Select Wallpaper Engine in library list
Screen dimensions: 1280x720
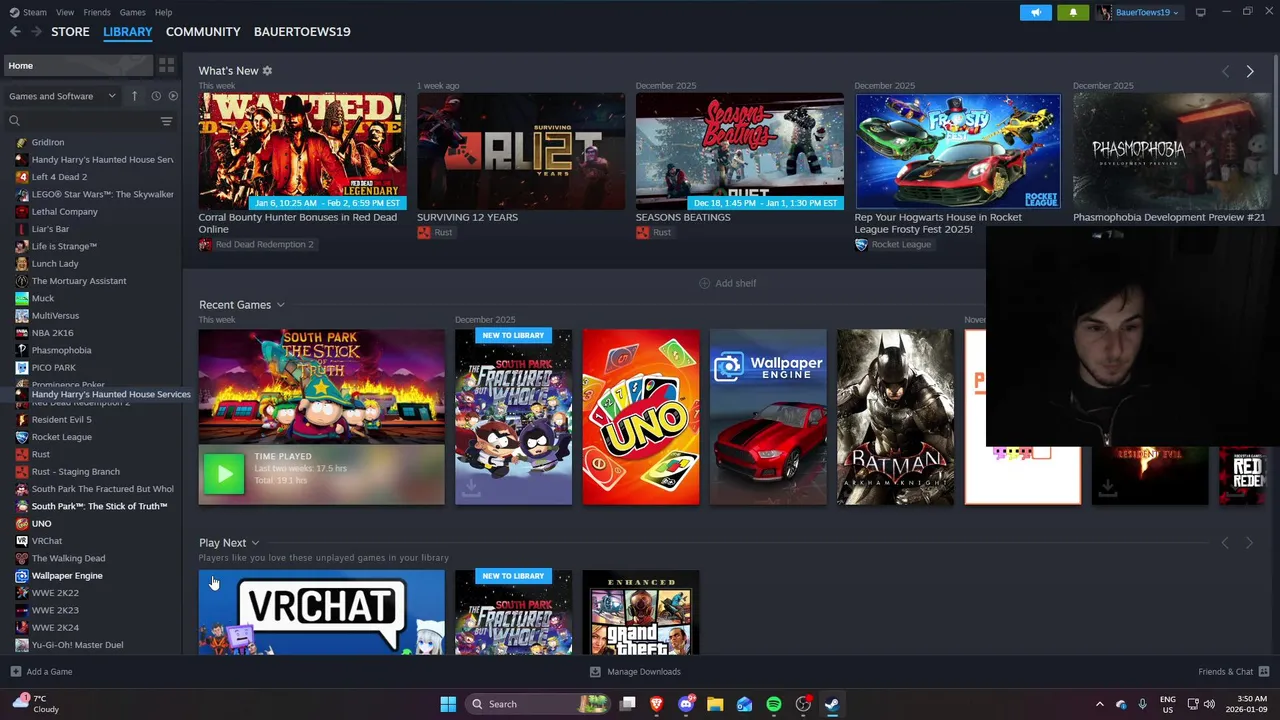67,576
